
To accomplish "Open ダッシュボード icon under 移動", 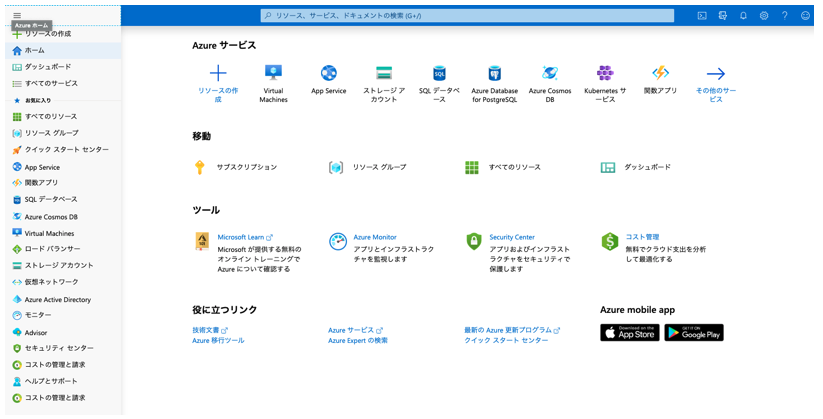I will [x=608, y=167].
